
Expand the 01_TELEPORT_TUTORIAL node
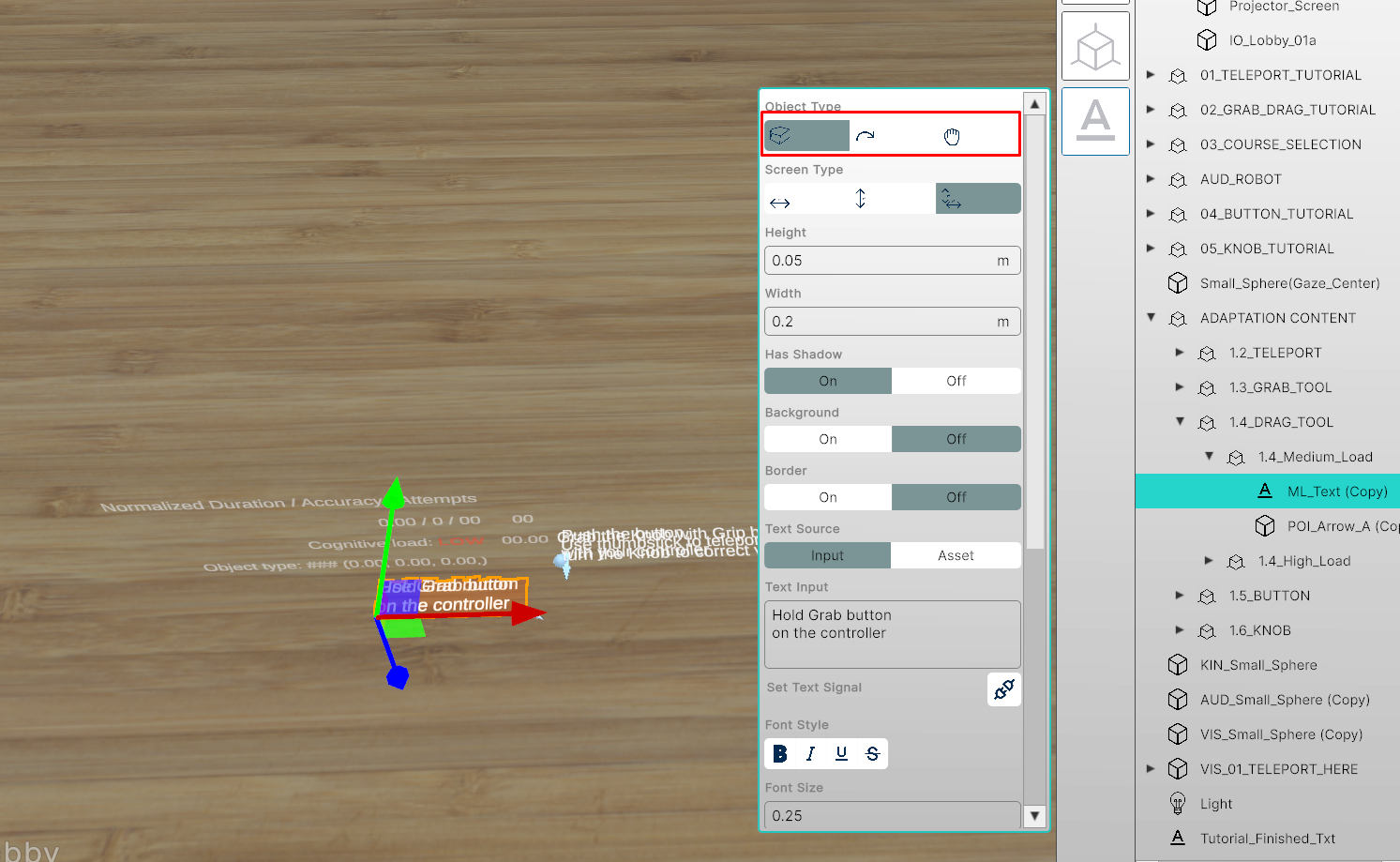pos(1151,75)
